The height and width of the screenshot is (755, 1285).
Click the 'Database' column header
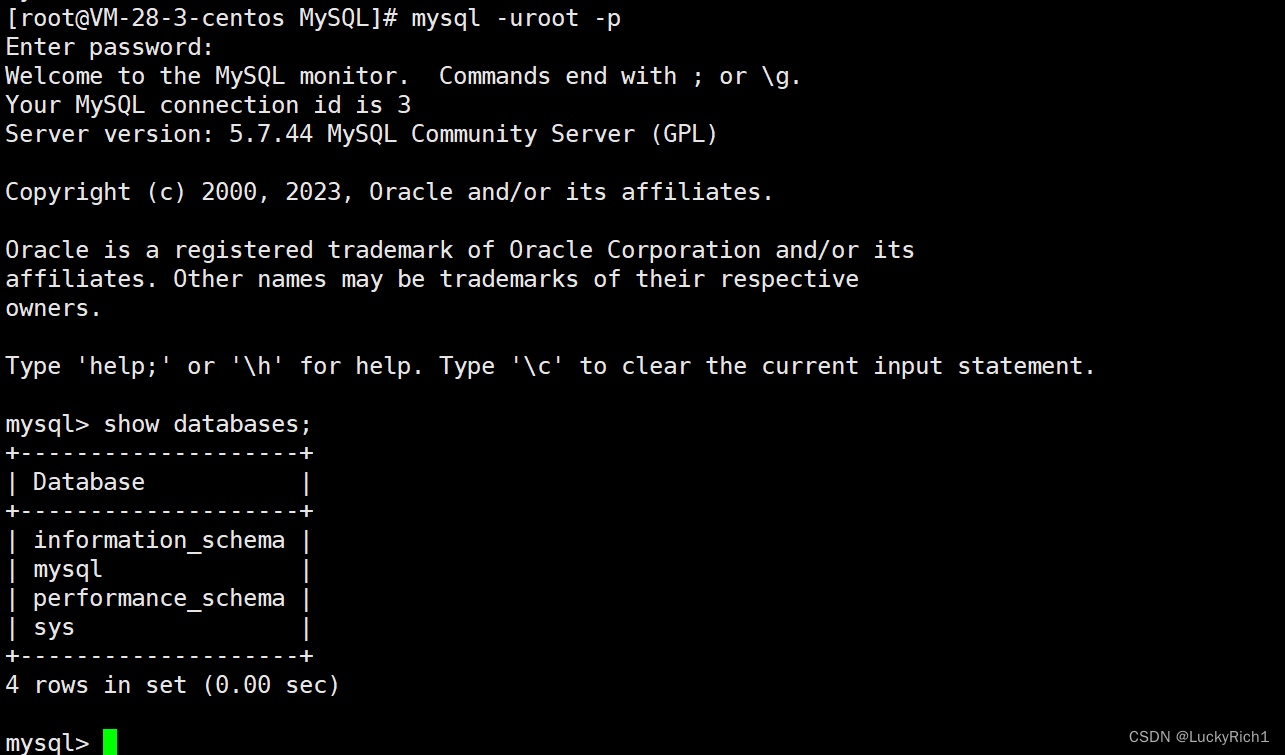coord(89,482)
